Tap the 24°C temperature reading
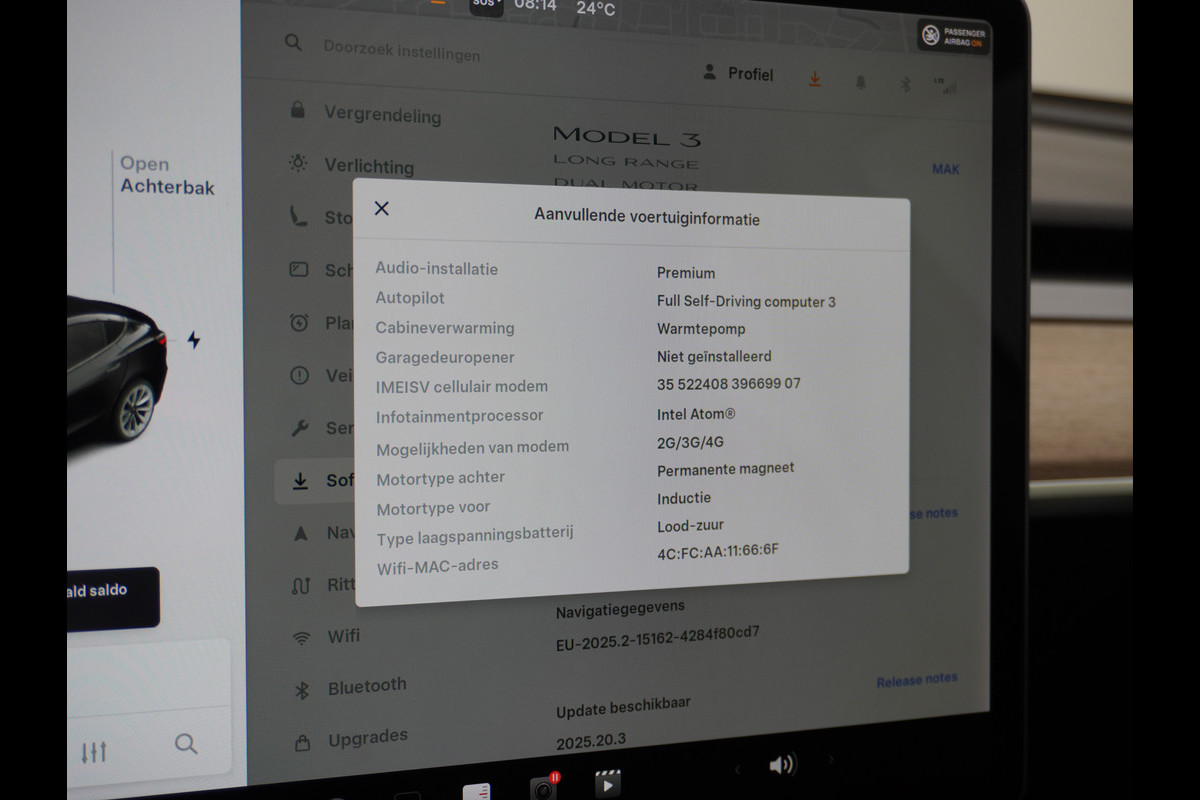The width and height of the screenshot is (1200, 800). [x=596, y=9]
